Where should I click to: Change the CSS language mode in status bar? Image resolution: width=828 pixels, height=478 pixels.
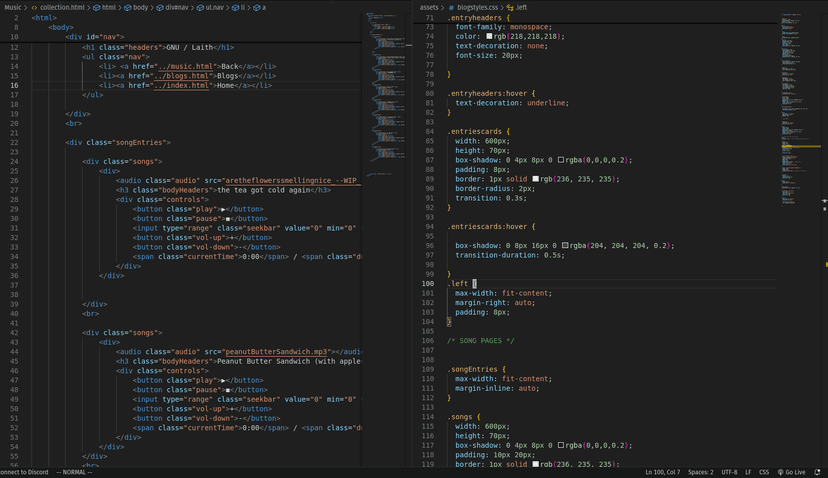coord(764,472)
